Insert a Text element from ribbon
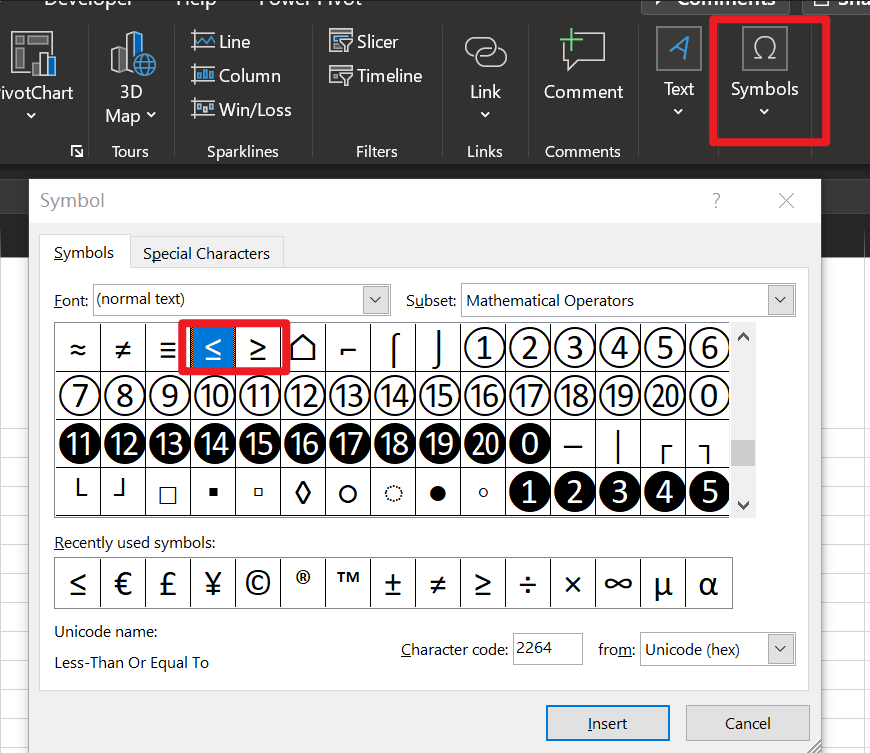Screen dimensions: 870x753 point(679,73)
